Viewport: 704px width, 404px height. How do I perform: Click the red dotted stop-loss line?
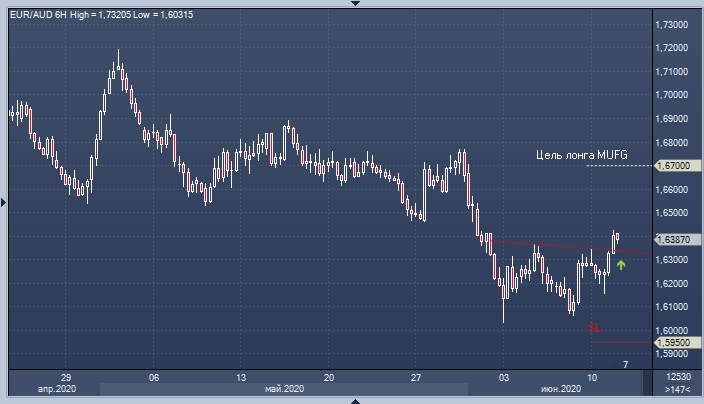coord(620,343)
